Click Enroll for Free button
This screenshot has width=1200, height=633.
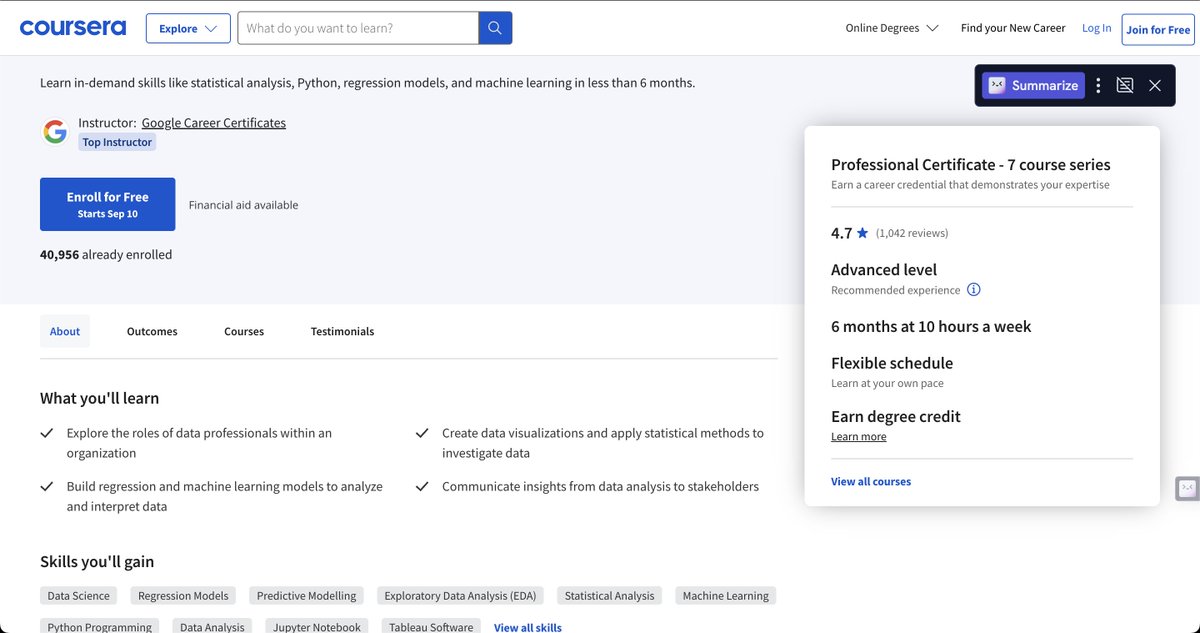(108, 204)
